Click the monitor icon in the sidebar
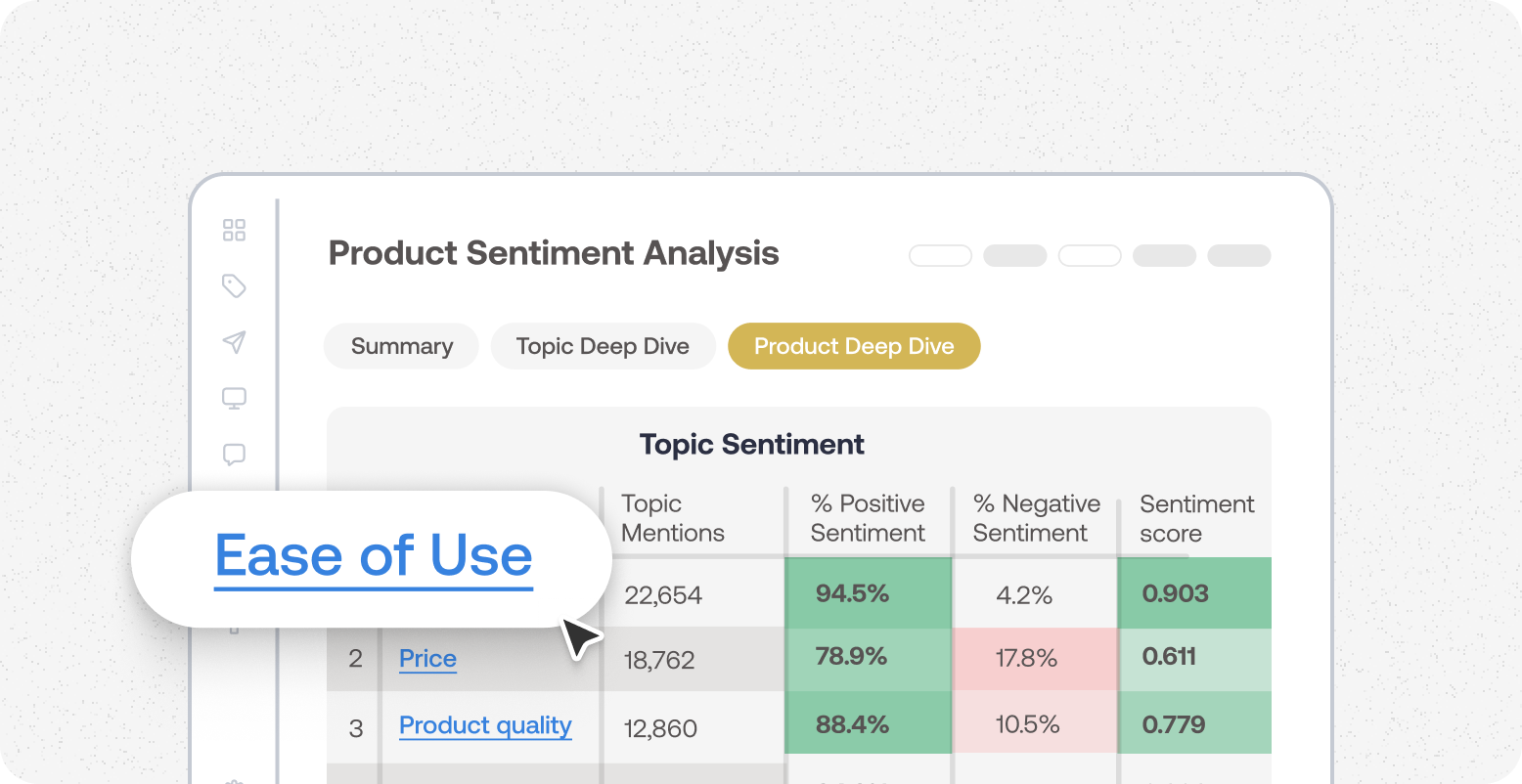The width and height of the screenshot is (1522, 784). [234, 398]
